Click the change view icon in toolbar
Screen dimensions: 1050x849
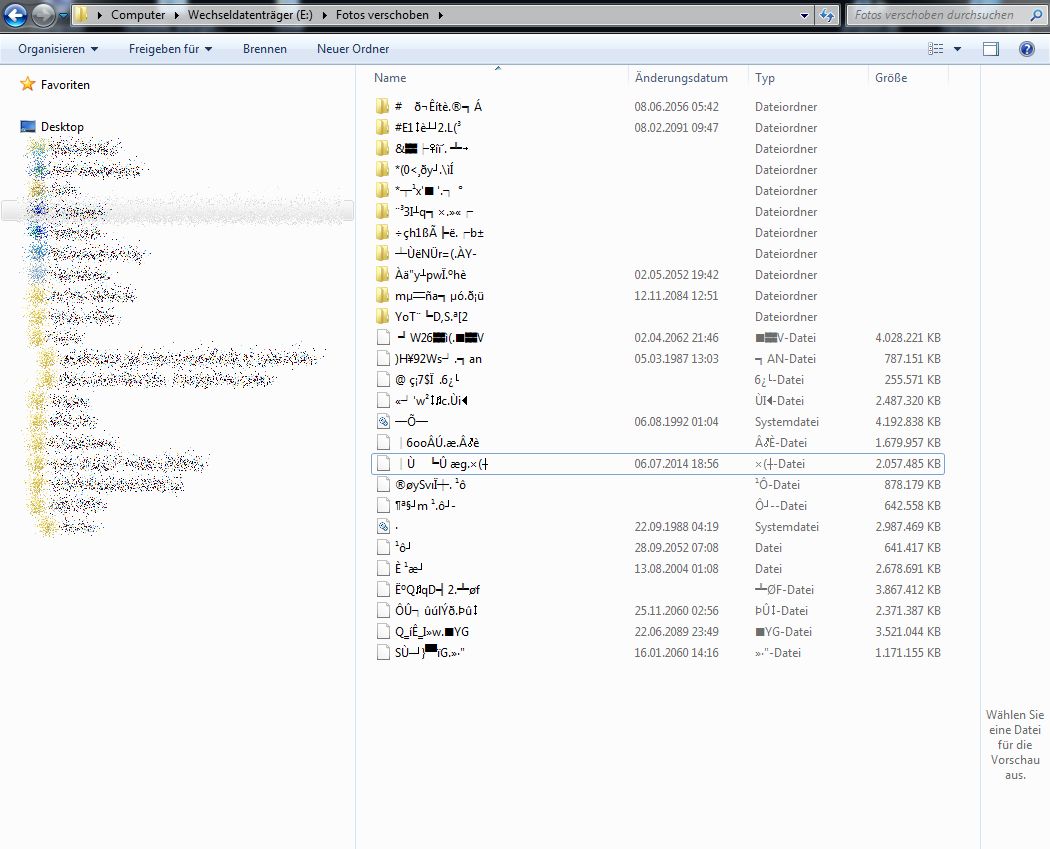click(936, 49)
